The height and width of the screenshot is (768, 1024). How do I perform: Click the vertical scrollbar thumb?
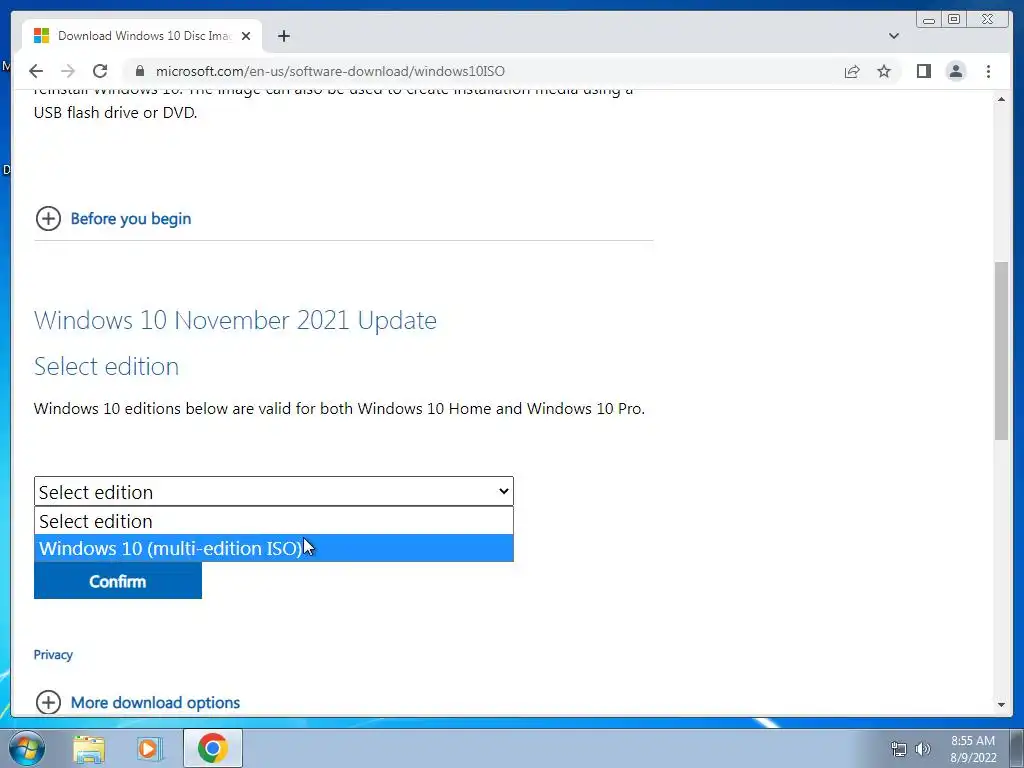coord(1002,351)
